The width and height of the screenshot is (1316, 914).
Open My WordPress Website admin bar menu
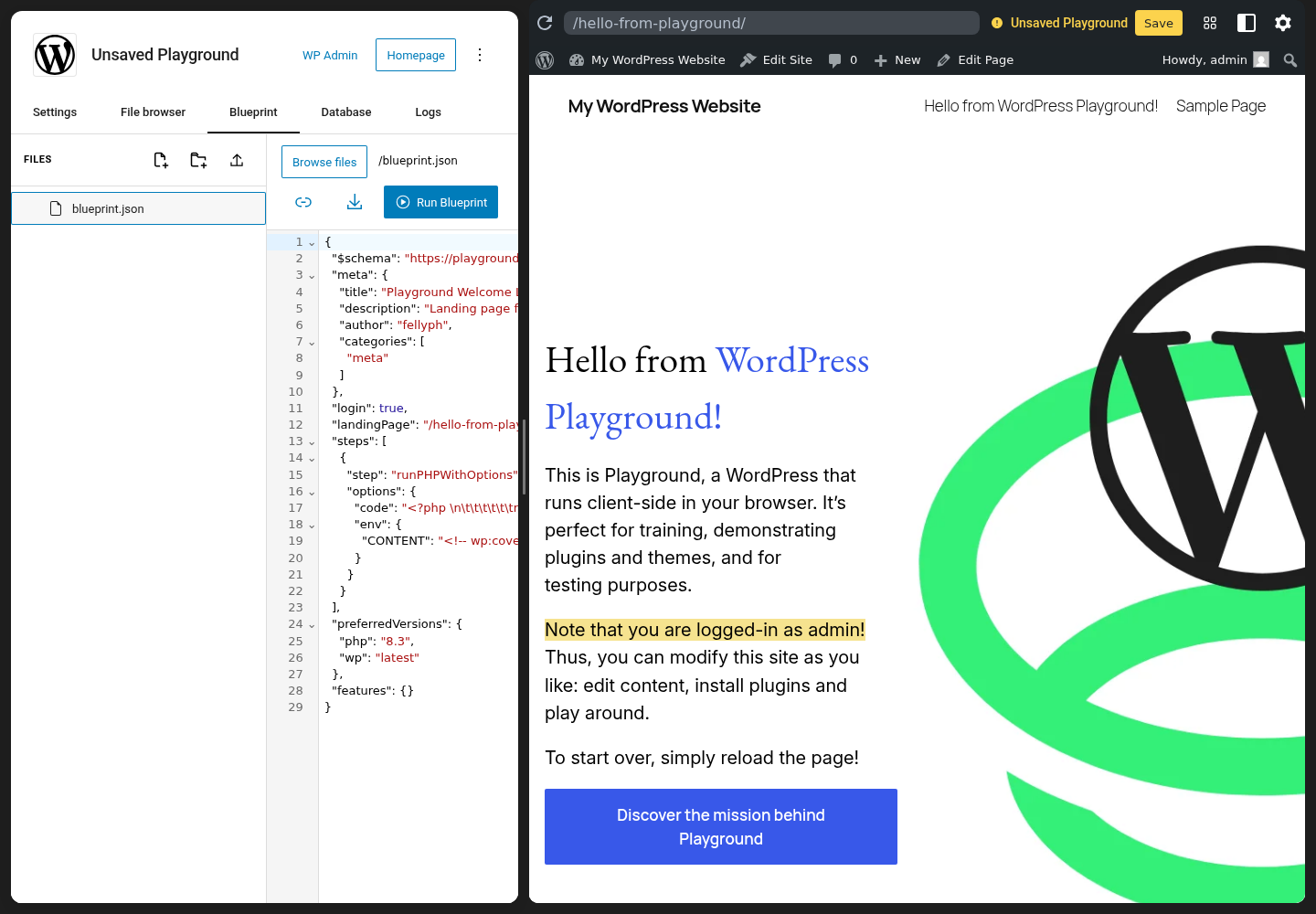[x=647, y=60]
